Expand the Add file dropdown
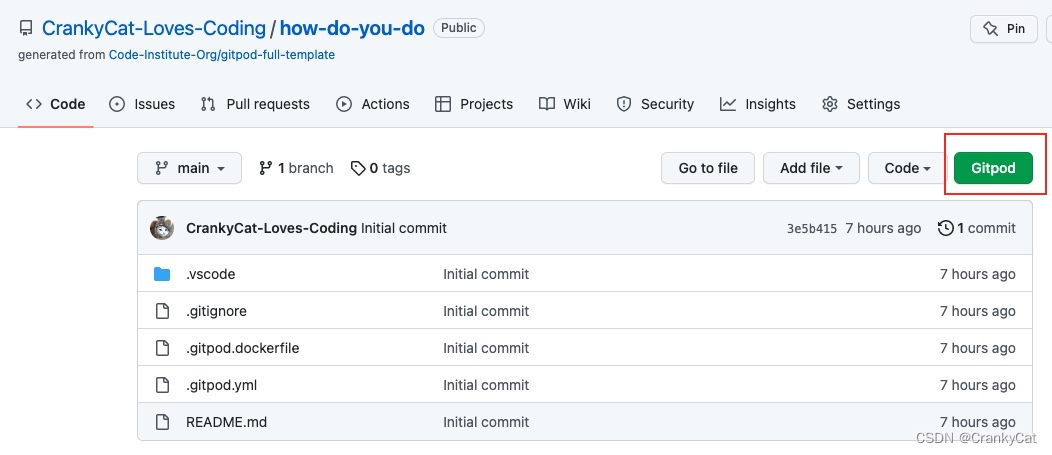The image size is (1052, 455). [x=811, y=168]
